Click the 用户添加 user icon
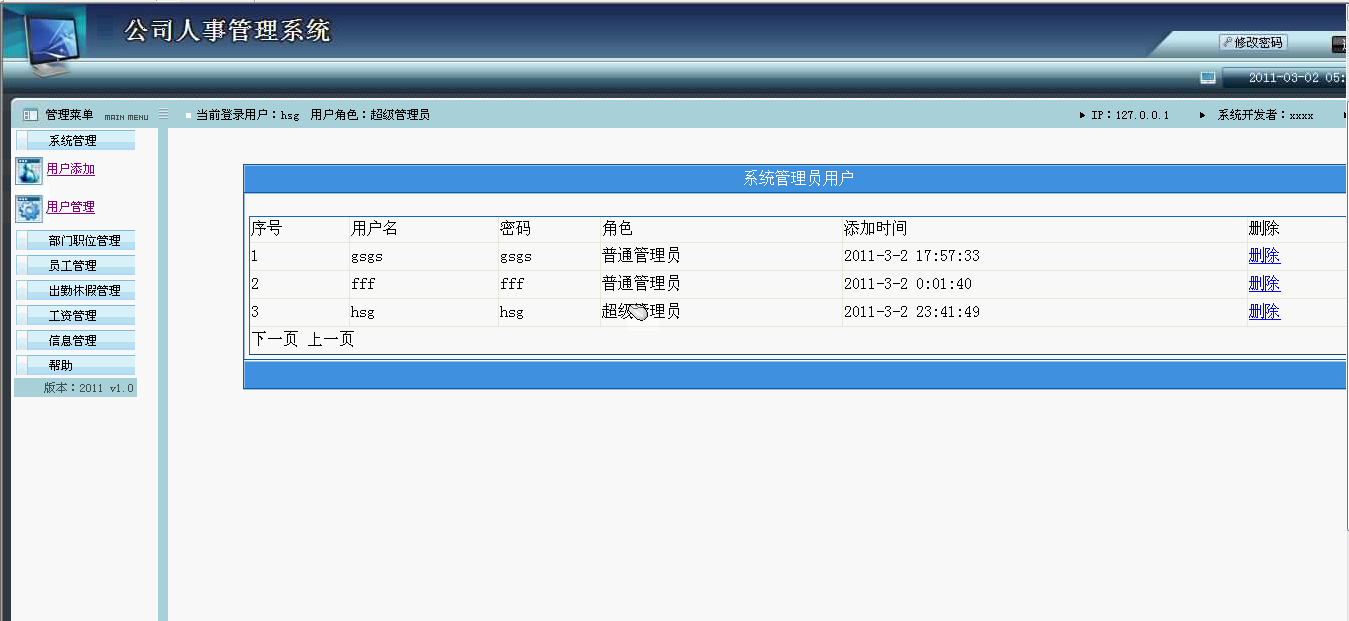The height and width of the screenshot is (621, 1349). pos(29,171)
